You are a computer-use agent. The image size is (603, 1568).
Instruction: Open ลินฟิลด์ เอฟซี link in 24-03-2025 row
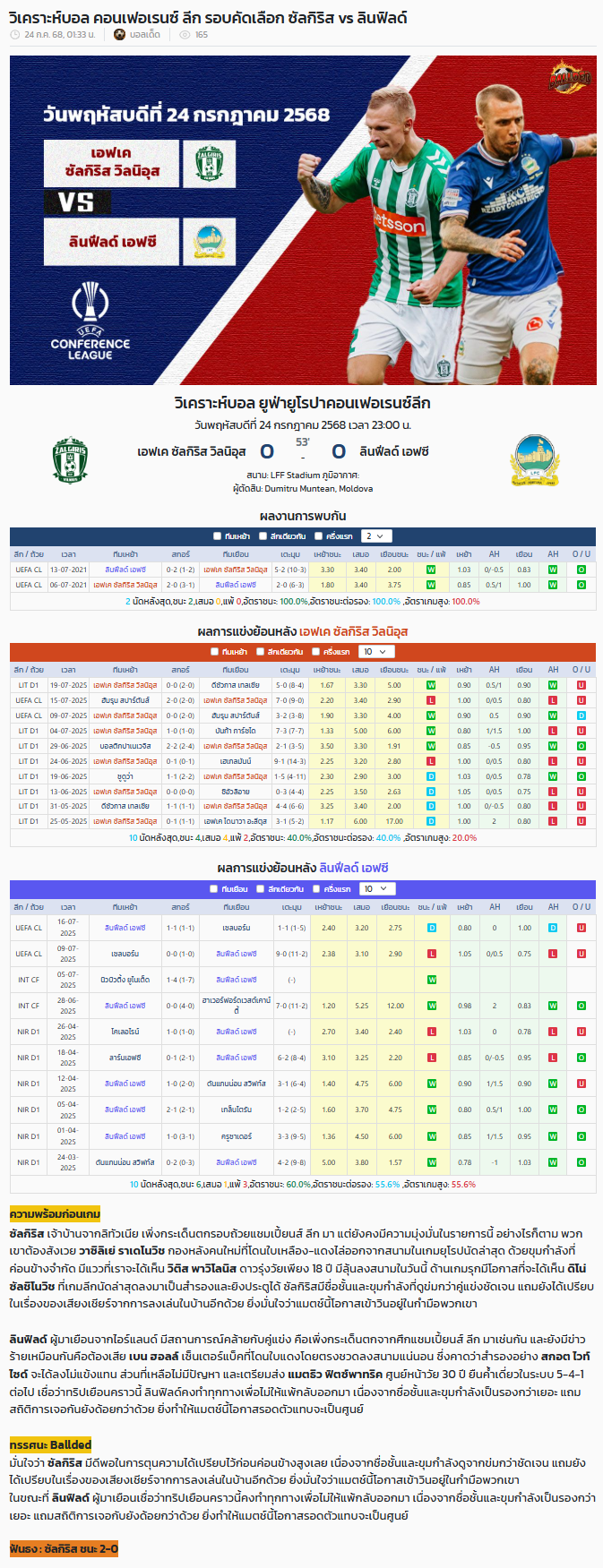click(x=237, y=1162)
